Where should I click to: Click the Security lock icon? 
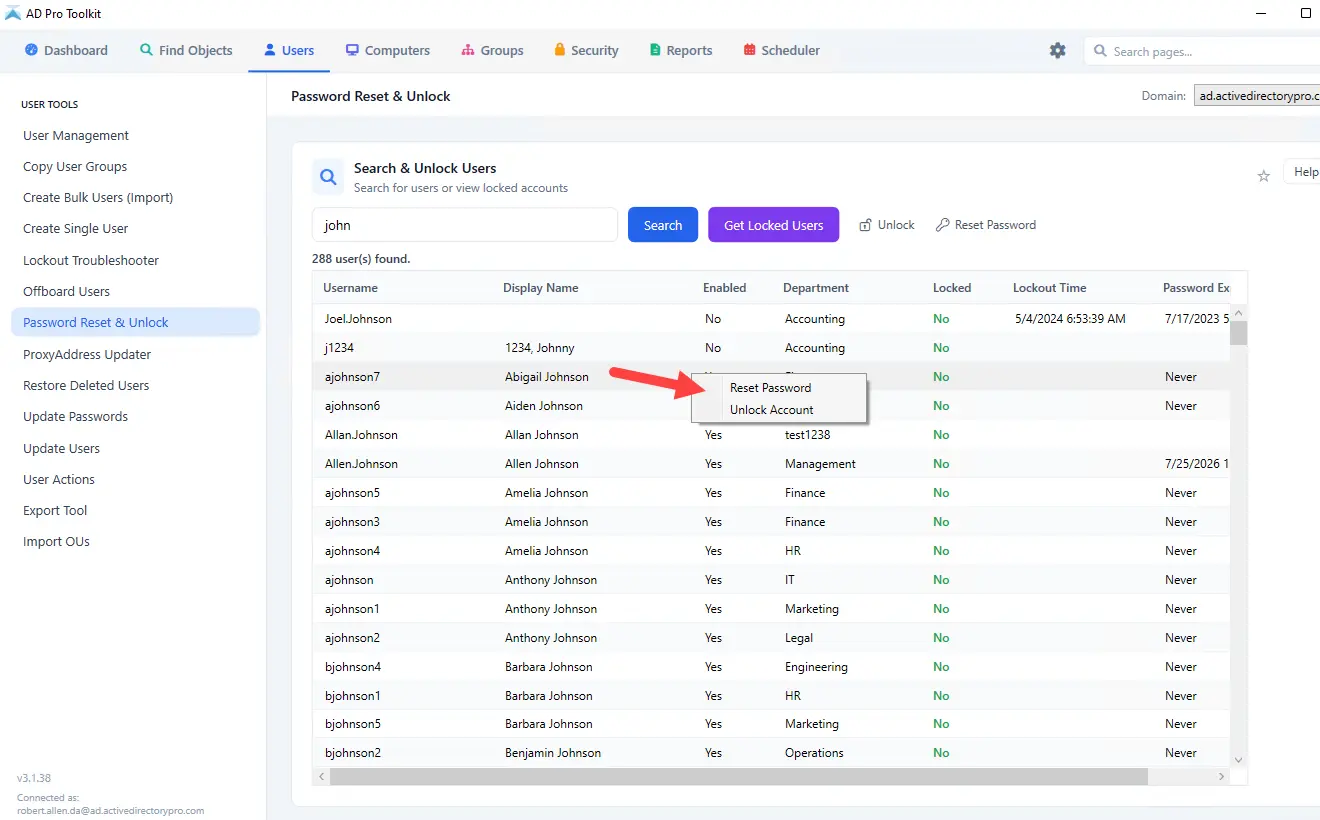pyautogui.click(x=560, y=50)
